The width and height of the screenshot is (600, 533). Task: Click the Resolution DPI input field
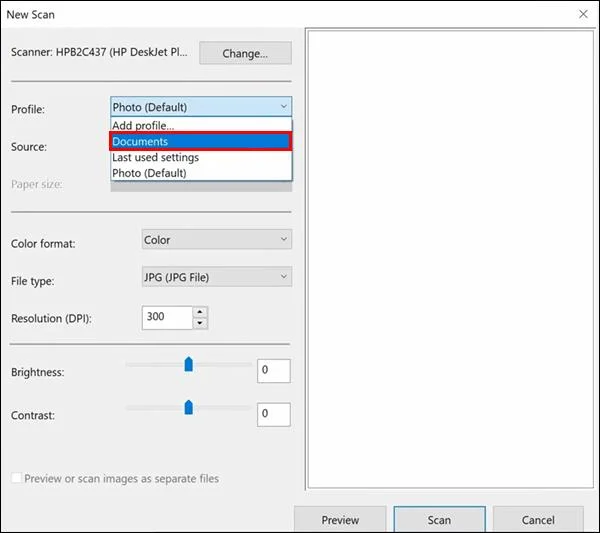point(167,317)
